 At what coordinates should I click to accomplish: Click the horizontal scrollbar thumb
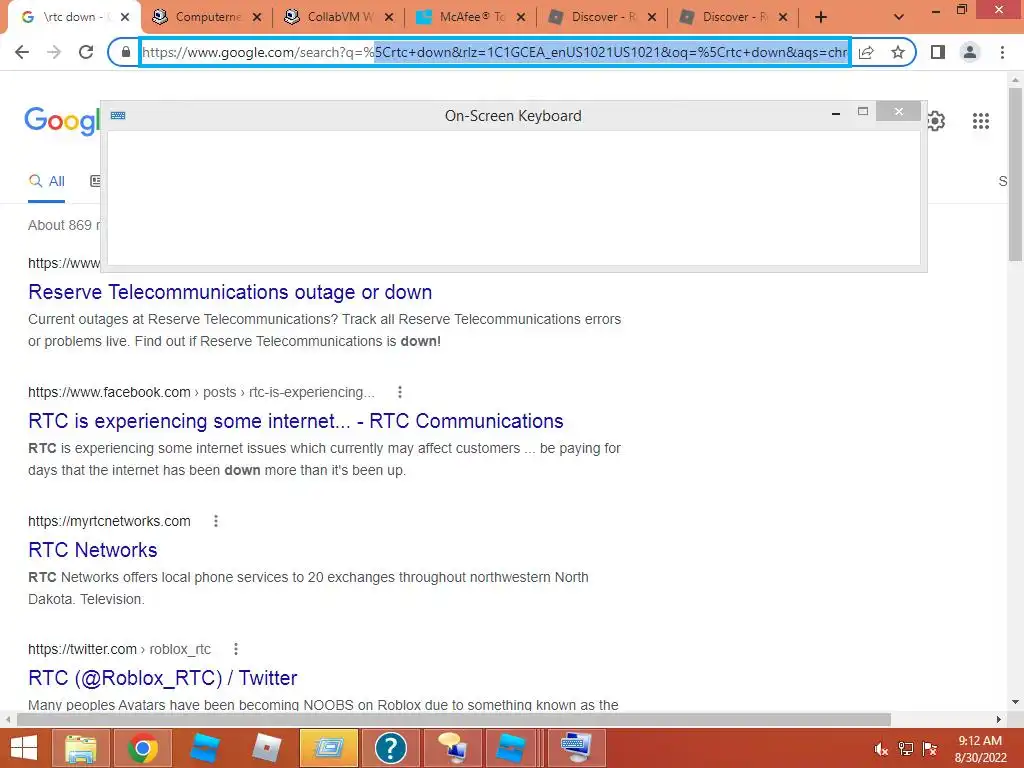tap(453, 719)
